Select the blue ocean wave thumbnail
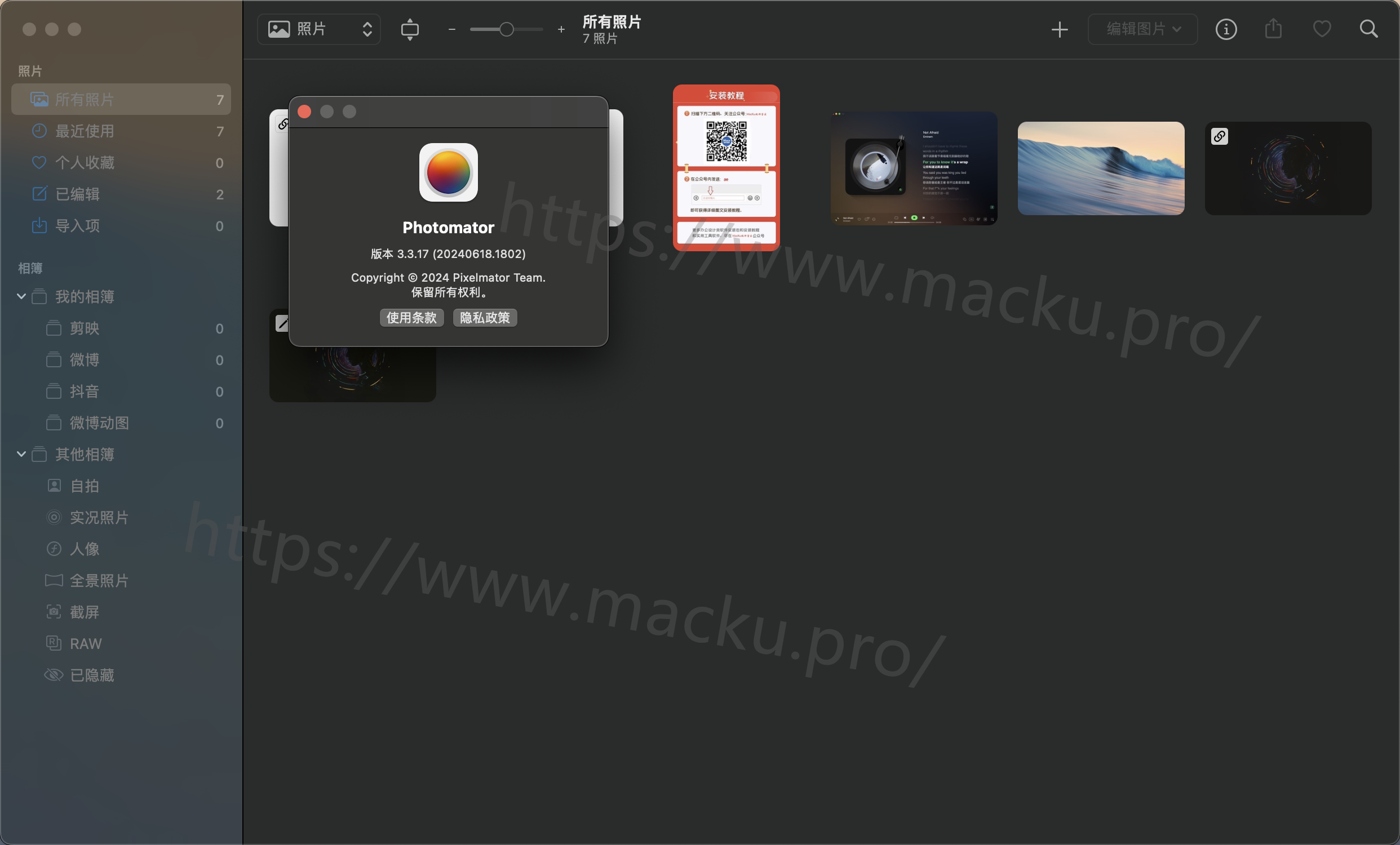 tap(1101, 168)
